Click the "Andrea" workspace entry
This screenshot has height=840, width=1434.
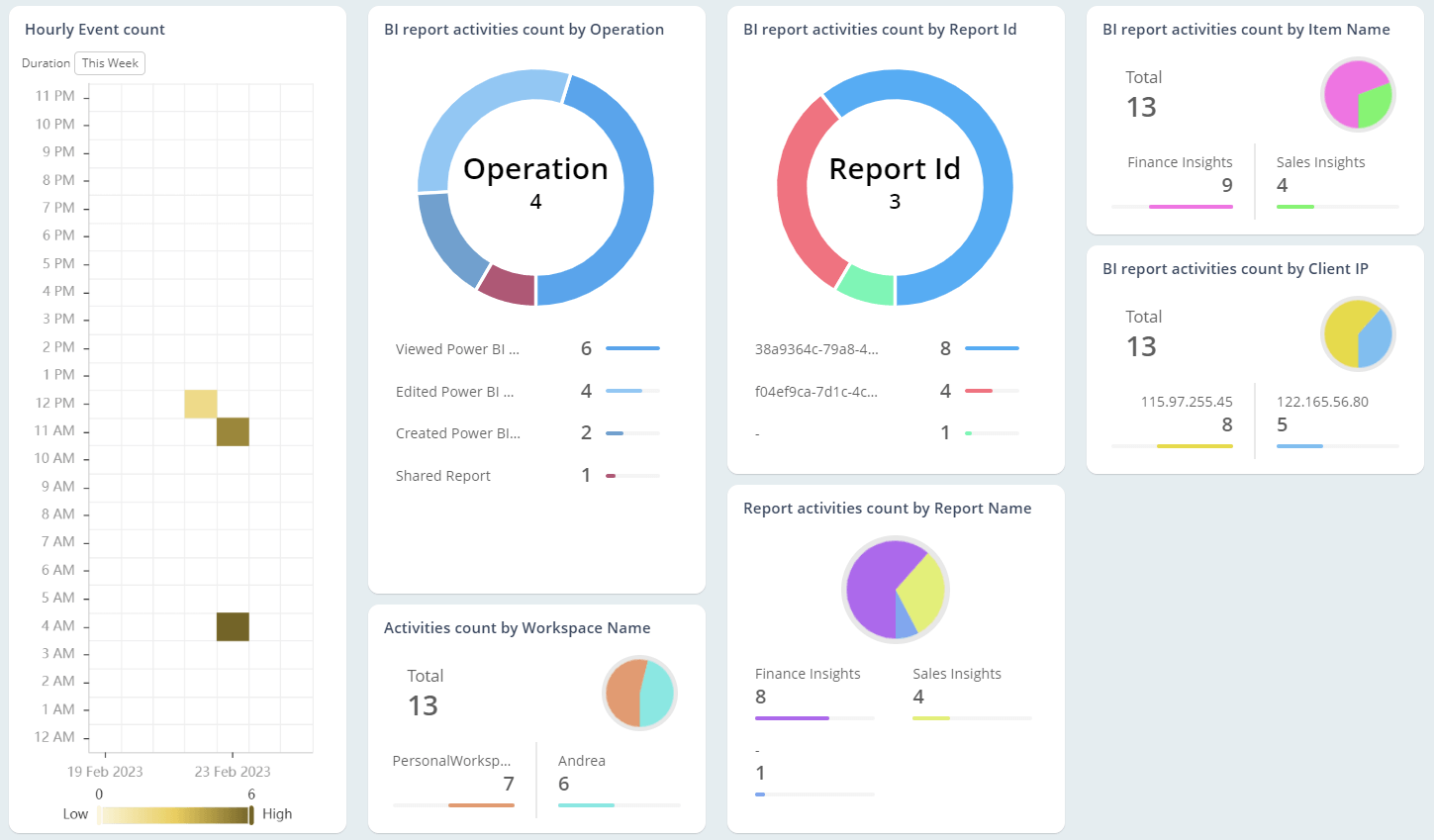[581, 761]
